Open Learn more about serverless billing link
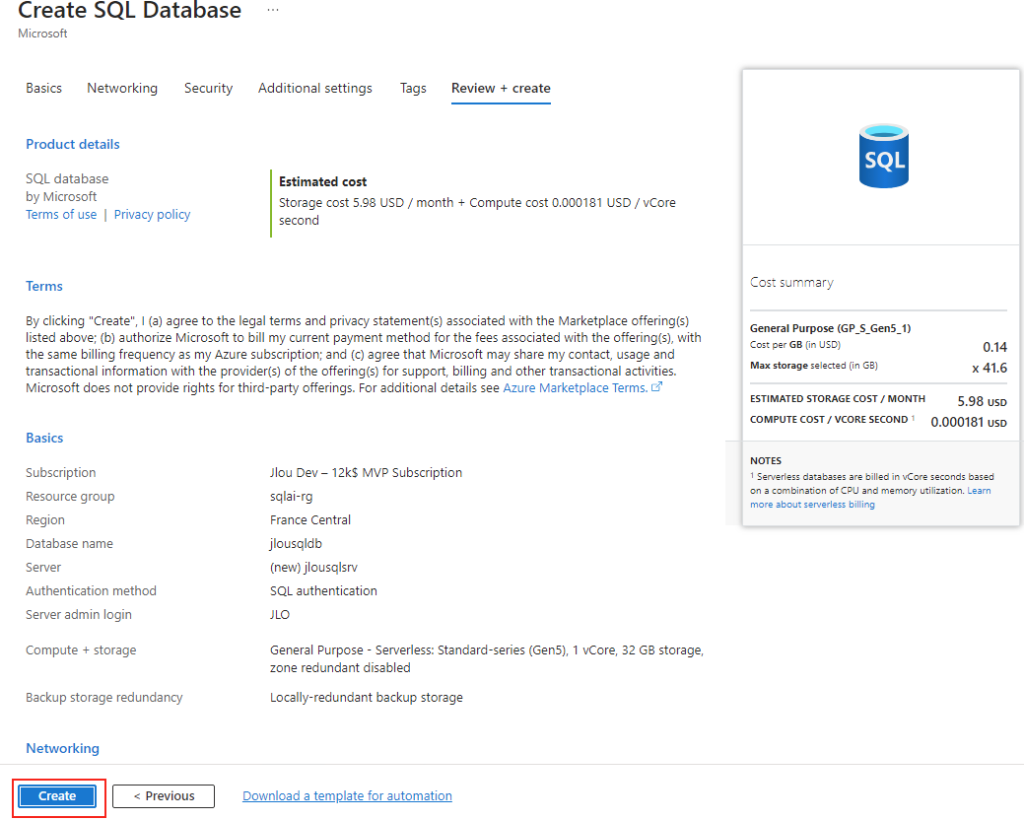This screenshot has width=1024, height=820. tap(871, 497)
